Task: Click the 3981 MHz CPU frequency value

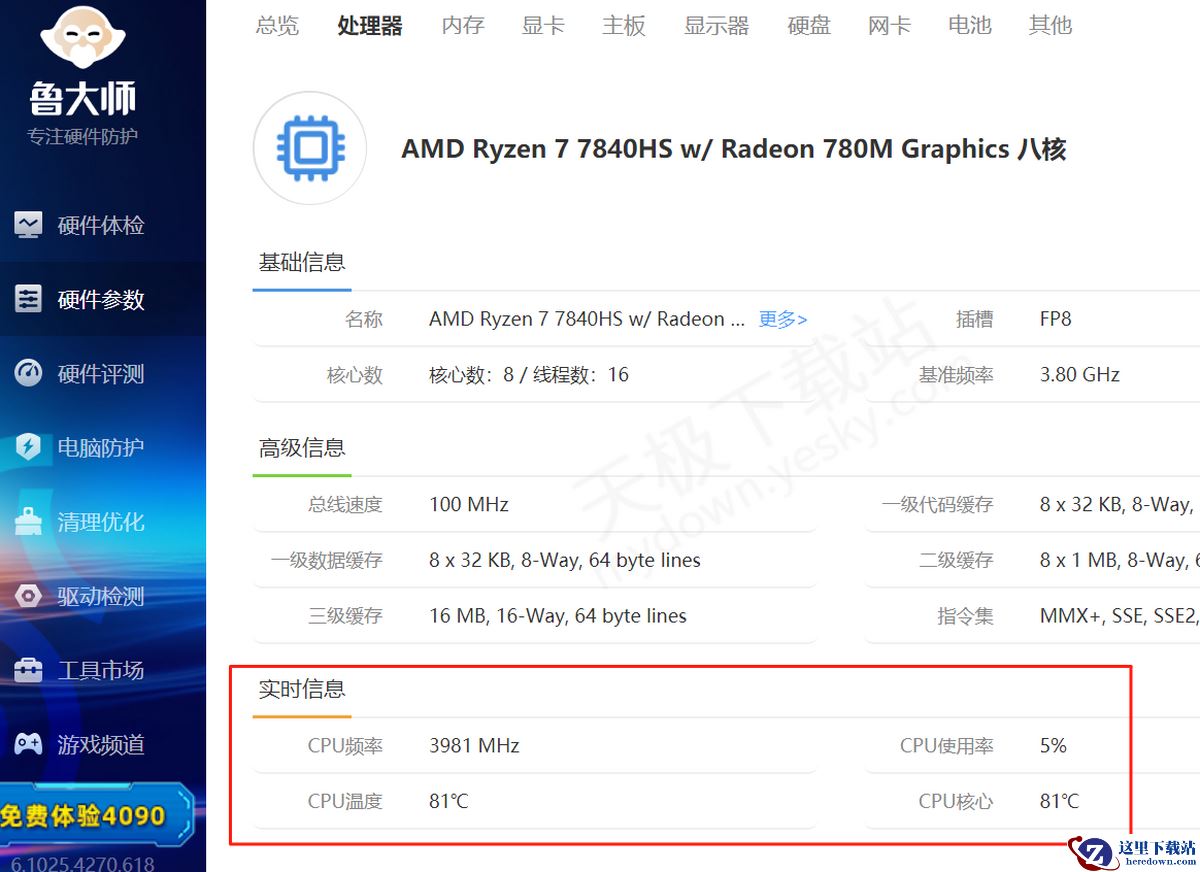Action: coord(474,746)
